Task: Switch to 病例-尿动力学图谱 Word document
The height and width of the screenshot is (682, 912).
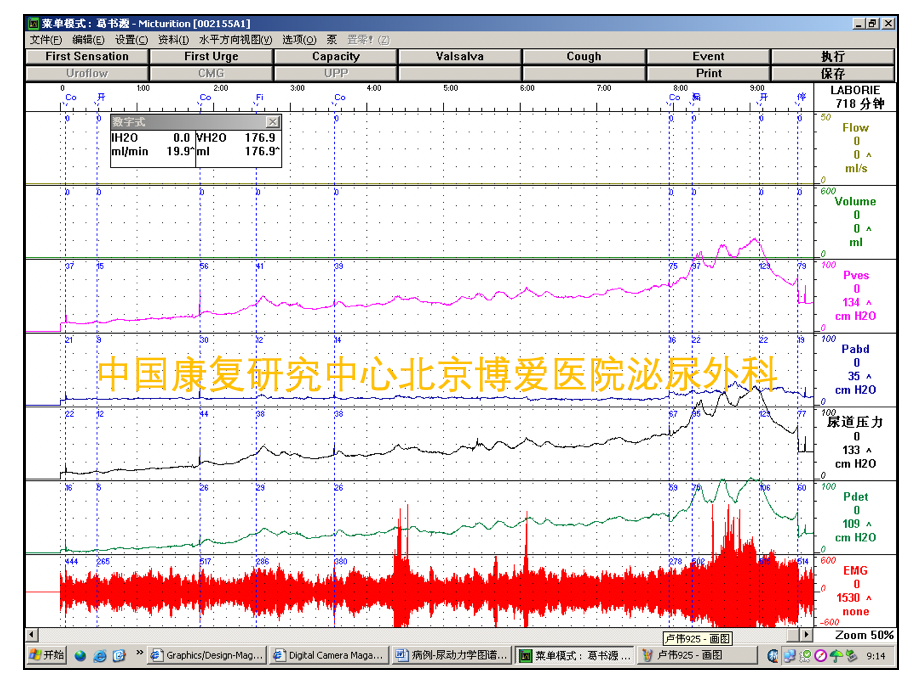Action: point(453,655)
